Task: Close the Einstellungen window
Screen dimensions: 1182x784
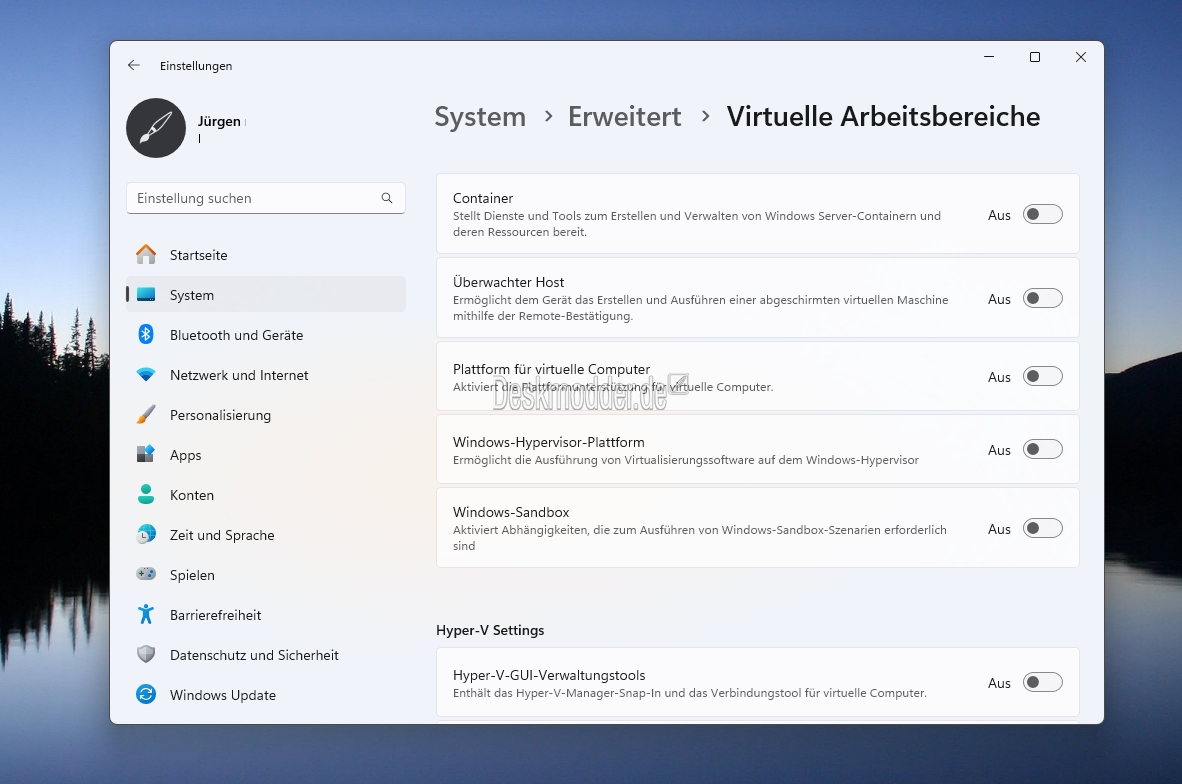Action: pyautogui.click(x=1081, y=57)
